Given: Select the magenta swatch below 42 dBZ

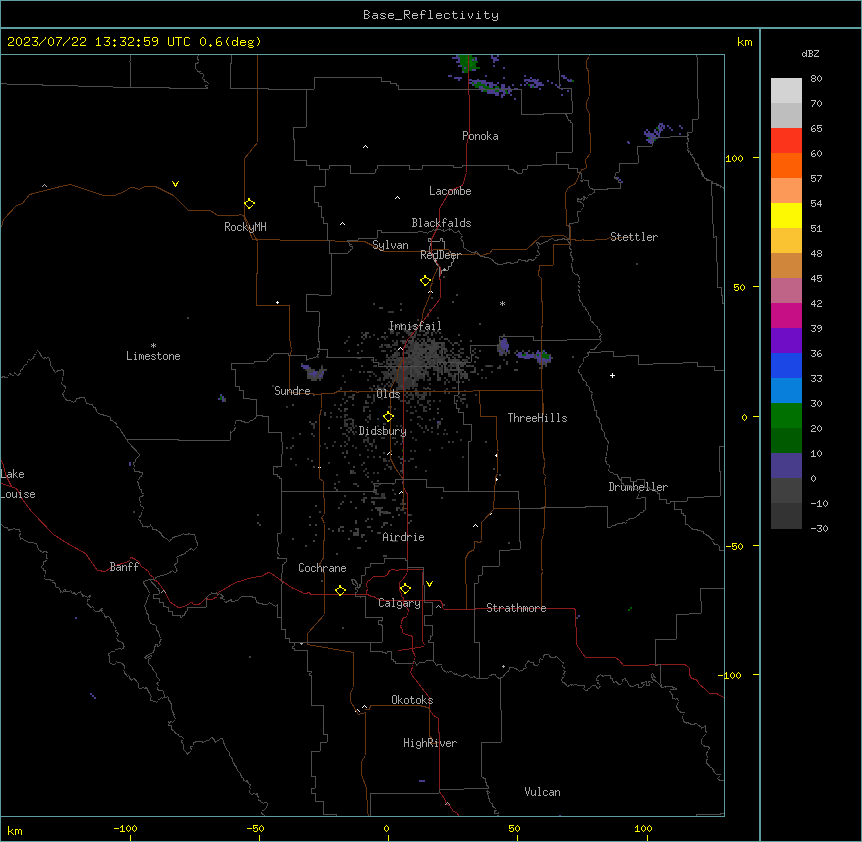Looking at the screenshot, I should click(786, 315).
